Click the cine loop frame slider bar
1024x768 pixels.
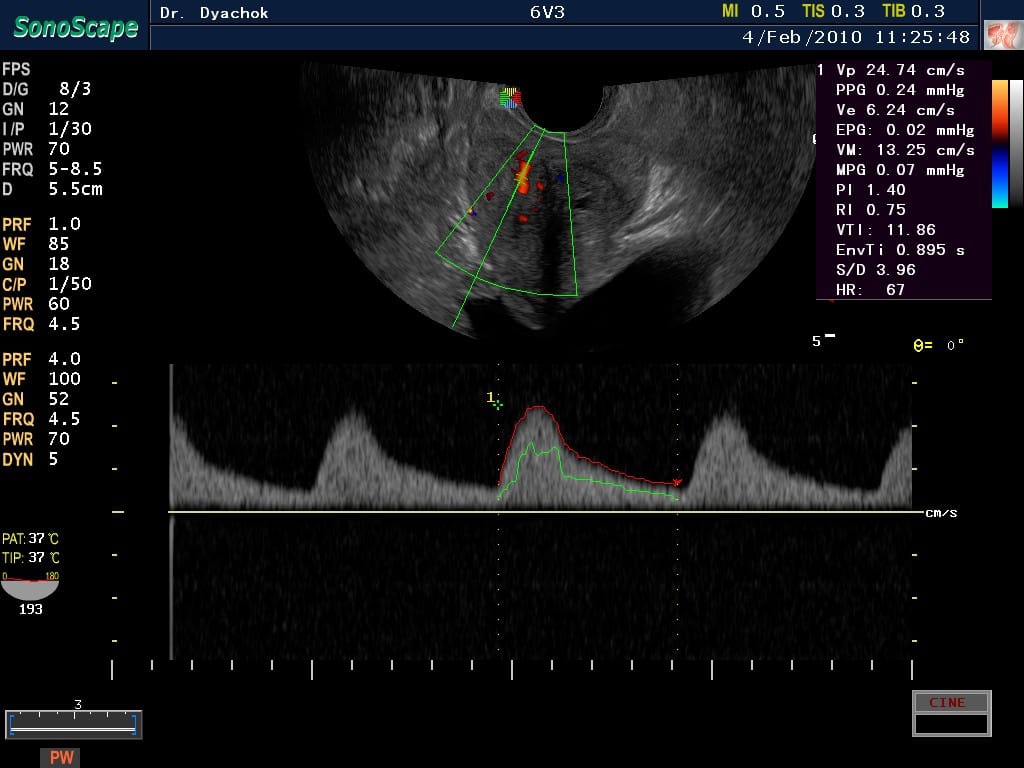coord(73,724)
